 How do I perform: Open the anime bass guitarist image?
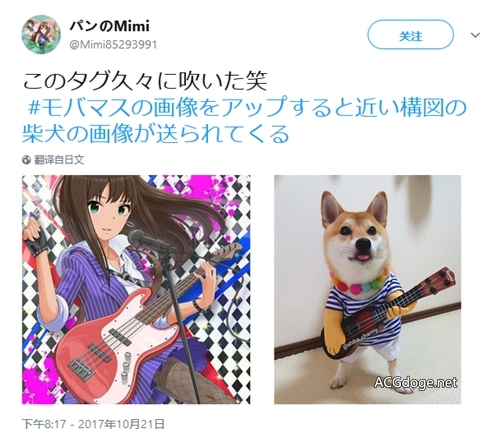pyautogui.click(x=136, y=289)
